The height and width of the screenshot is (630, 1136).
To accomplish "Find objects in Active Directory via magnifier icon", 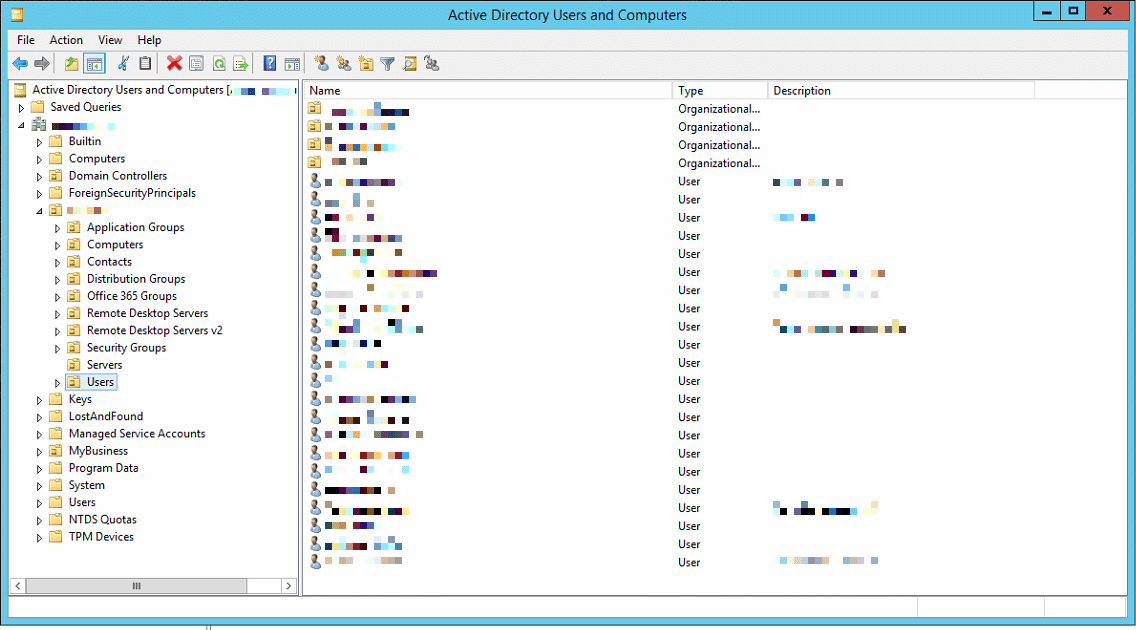I will 410,63.
